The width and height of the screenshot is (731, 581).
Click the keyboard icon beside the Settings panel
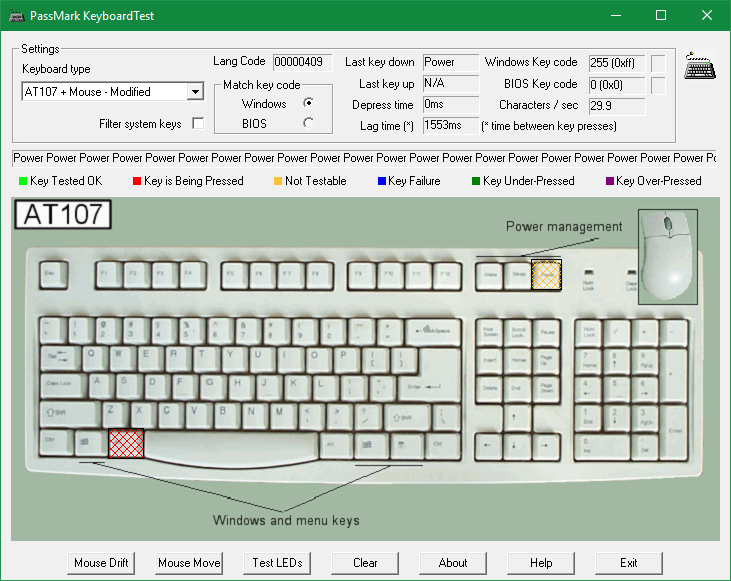click(700, 66)
